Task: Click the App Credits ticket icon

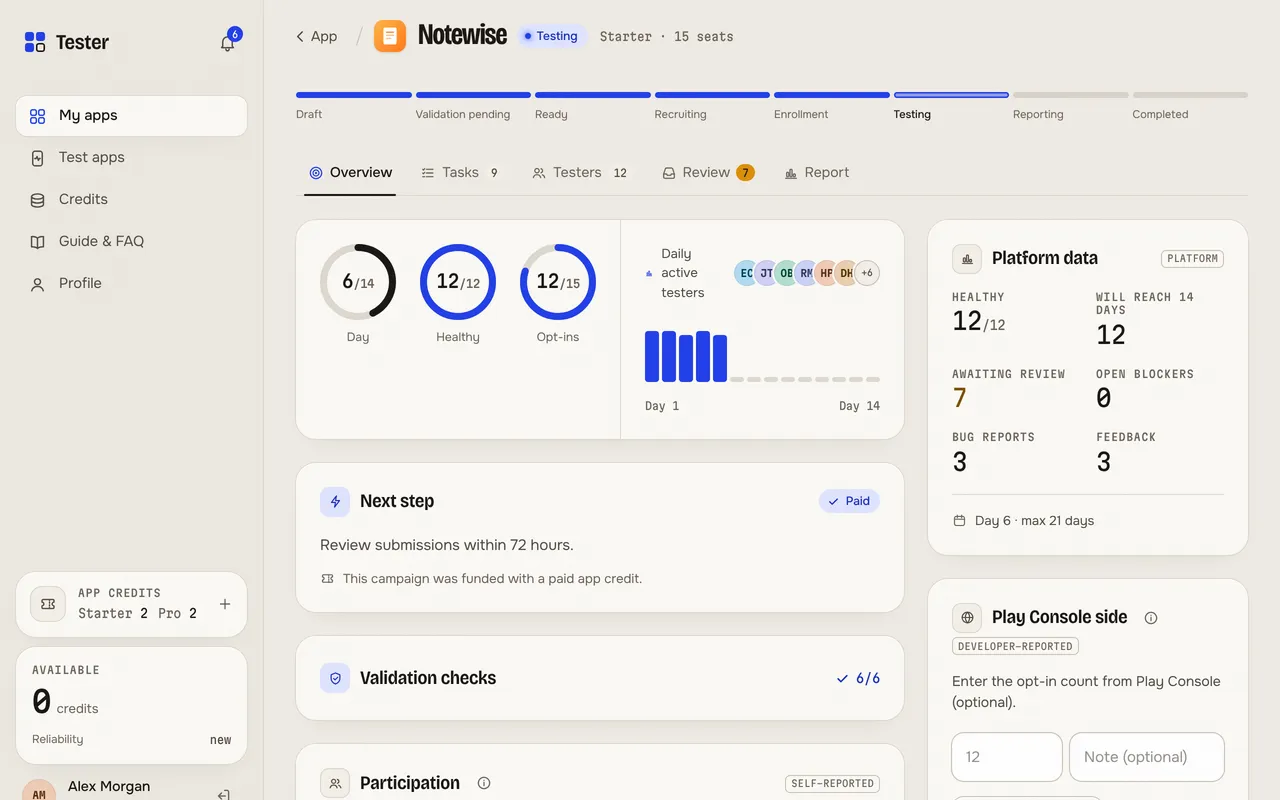Action: (x=48, y=604)
